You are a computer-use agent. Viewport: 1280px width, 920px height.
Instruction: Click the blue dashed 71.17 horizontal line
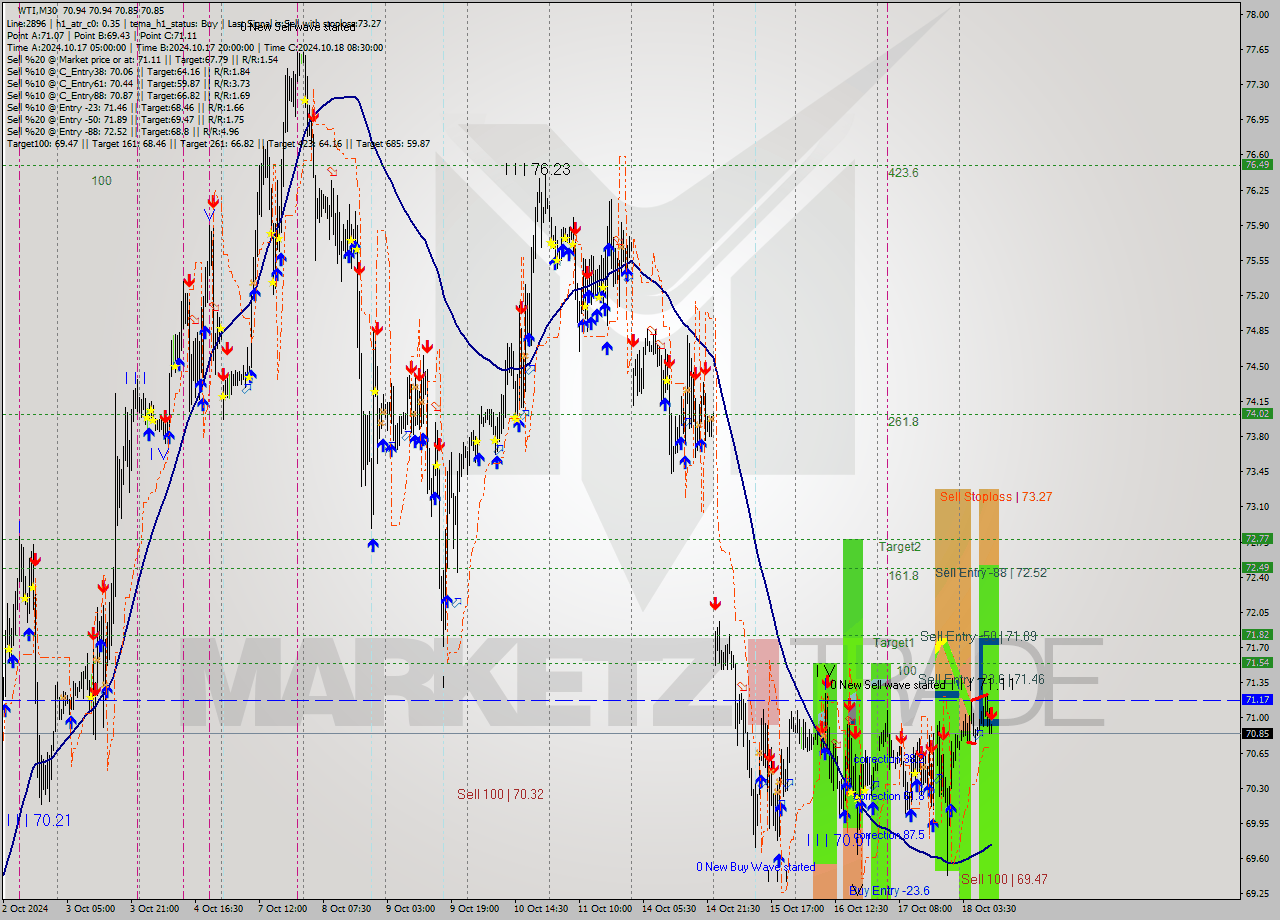click(x=620, y=700)
